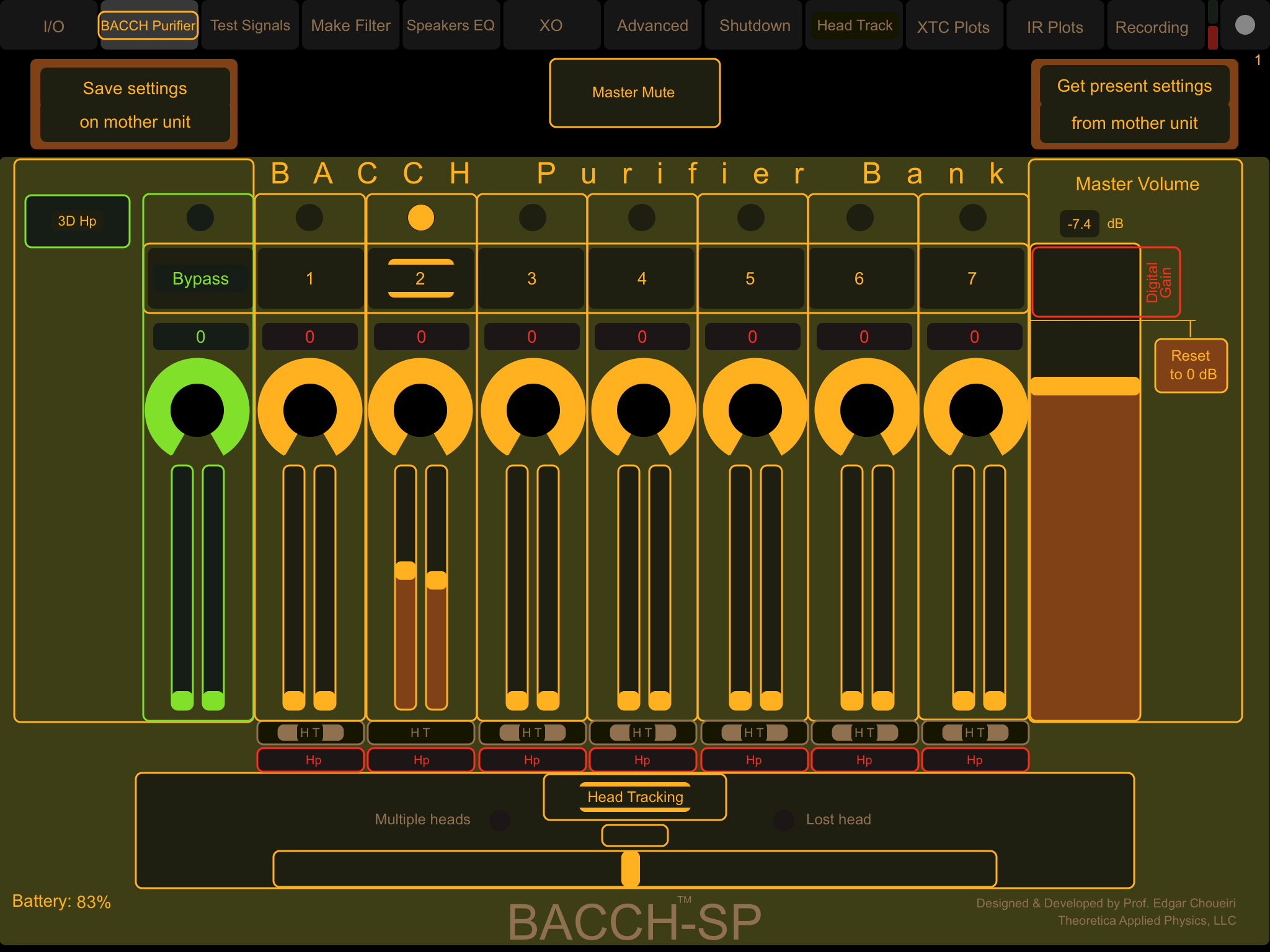Select the Bypass filter slot

(x=200, y=279)
